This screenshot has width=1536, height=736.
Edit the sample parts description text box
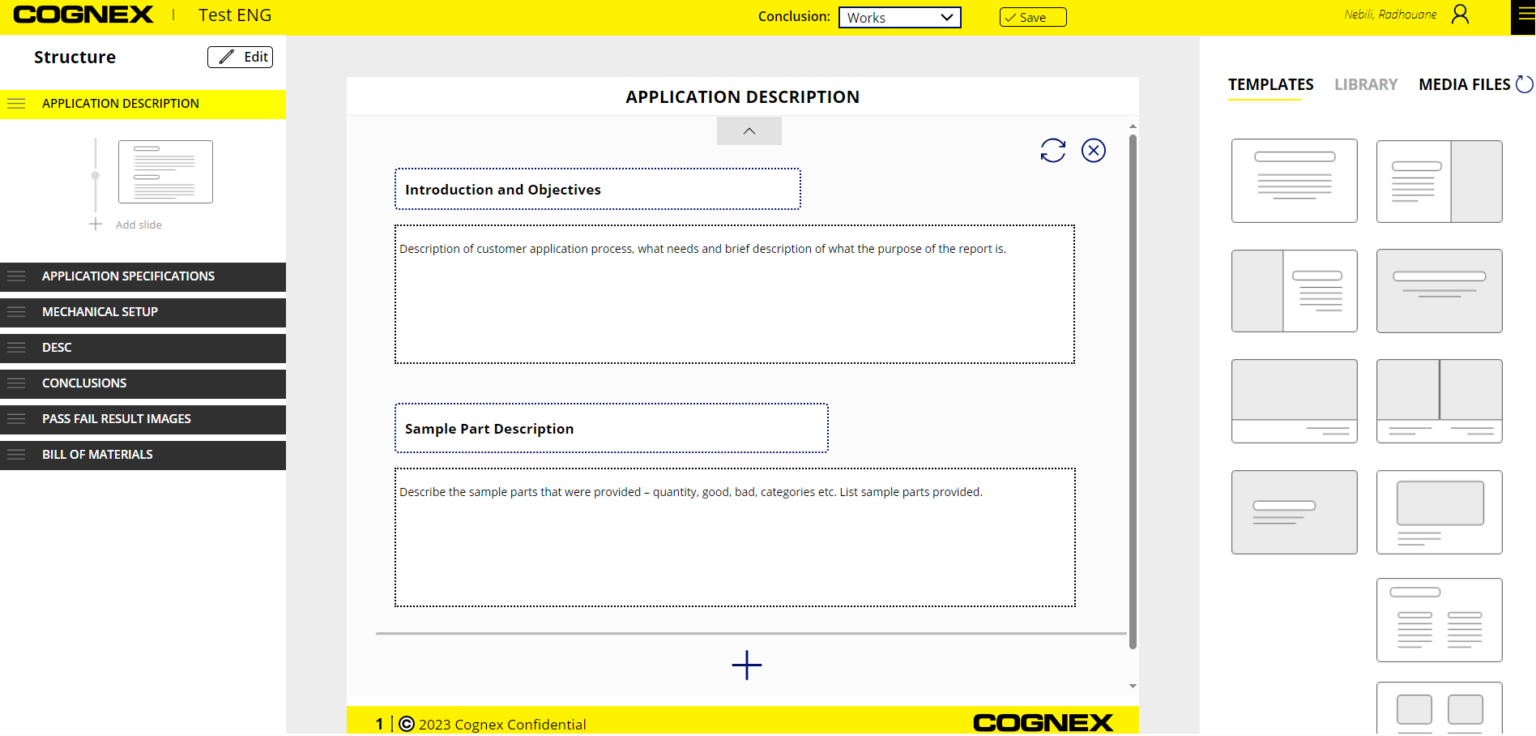[735, 537]
